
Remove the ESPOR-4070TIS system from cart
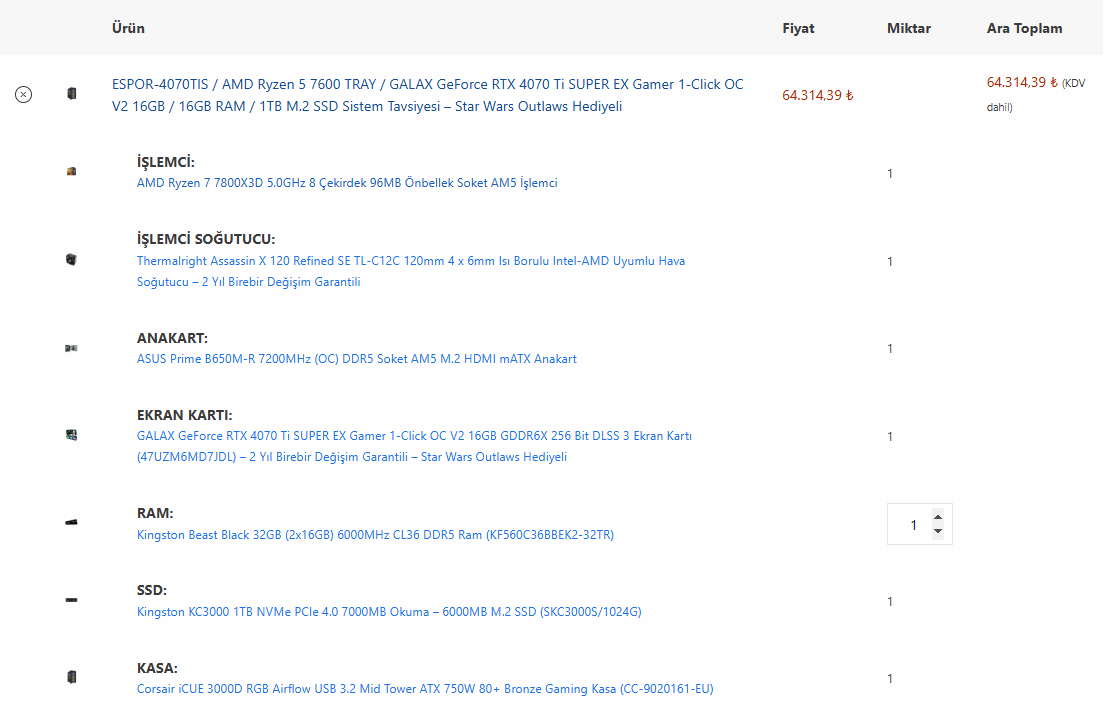pos(23,94)
